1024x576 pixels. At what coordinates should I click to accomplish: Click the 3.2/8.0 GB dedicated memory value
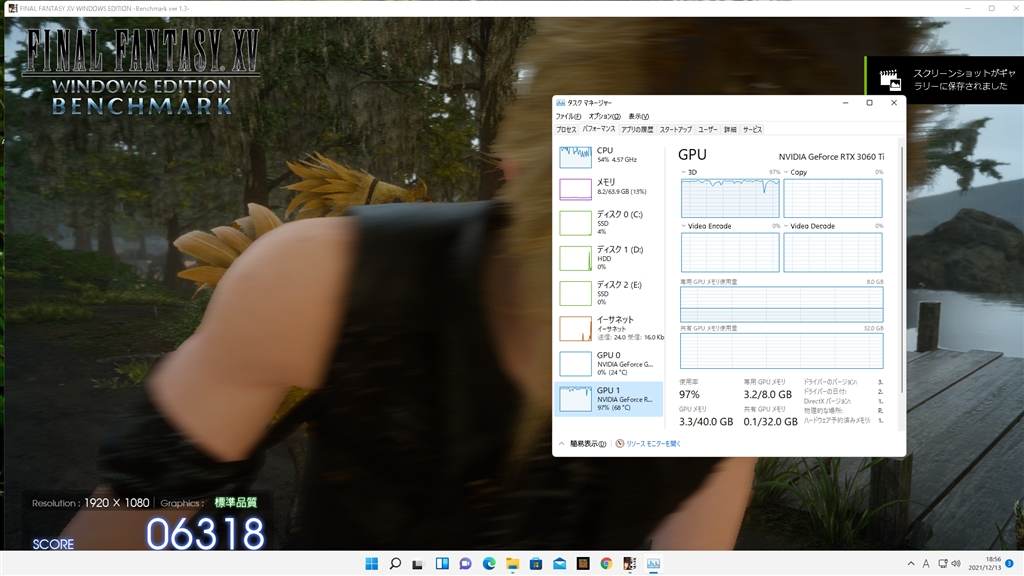pos(767,394)
